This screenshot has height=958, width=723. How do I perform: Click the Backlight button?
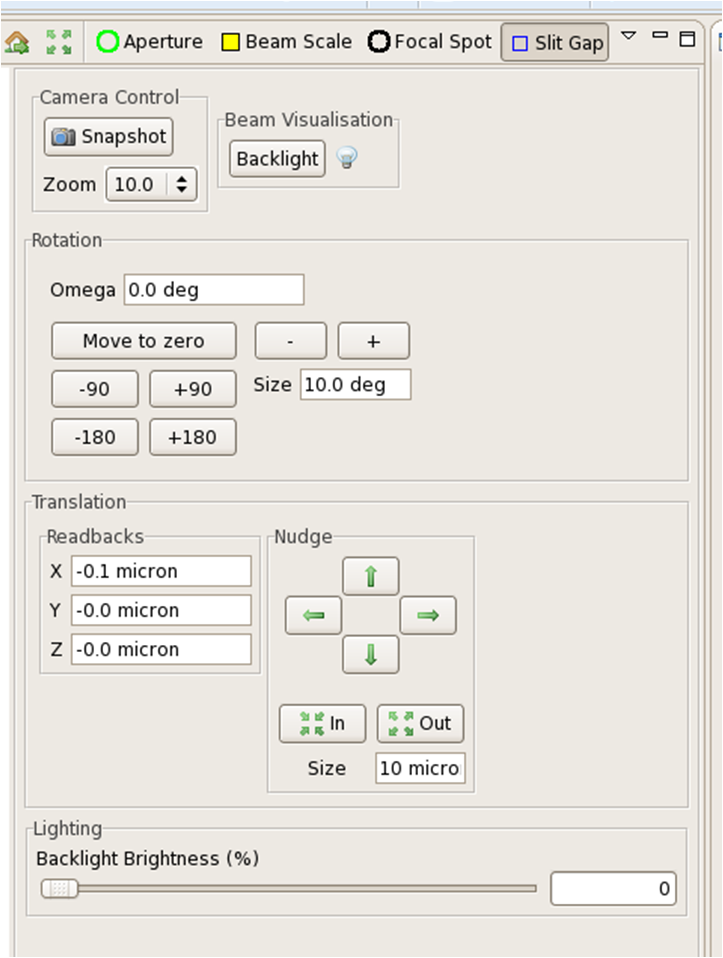tap(277, 159)
